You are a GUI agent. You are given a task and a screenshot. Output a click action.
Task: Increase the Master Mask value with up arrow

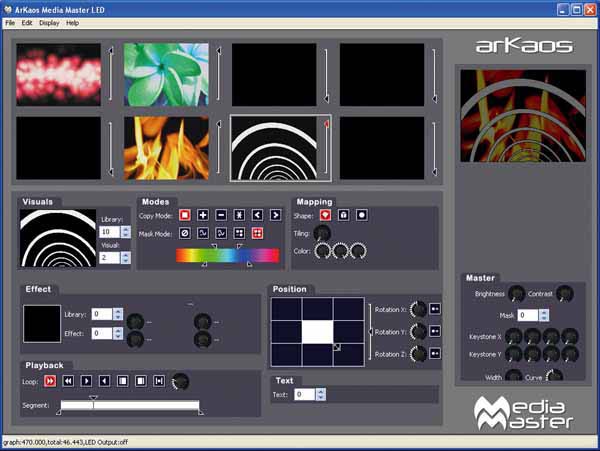[x=544, y=312]
